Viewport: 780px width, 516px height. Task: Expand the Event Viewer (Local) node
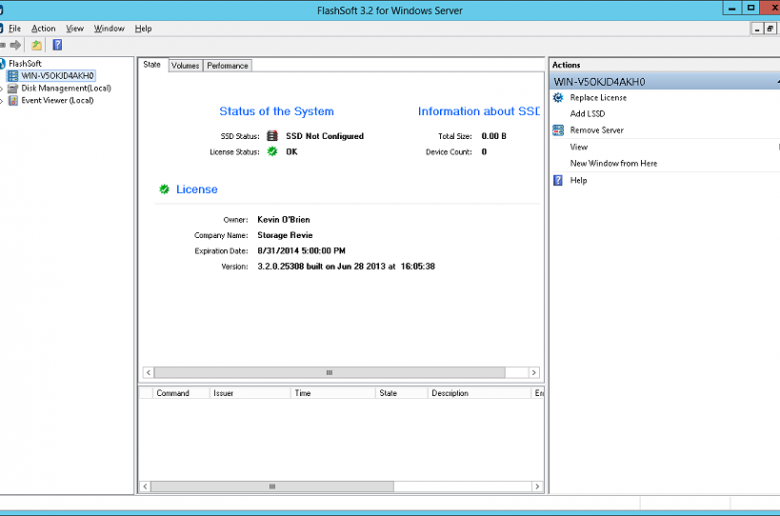tap(1, 101)
